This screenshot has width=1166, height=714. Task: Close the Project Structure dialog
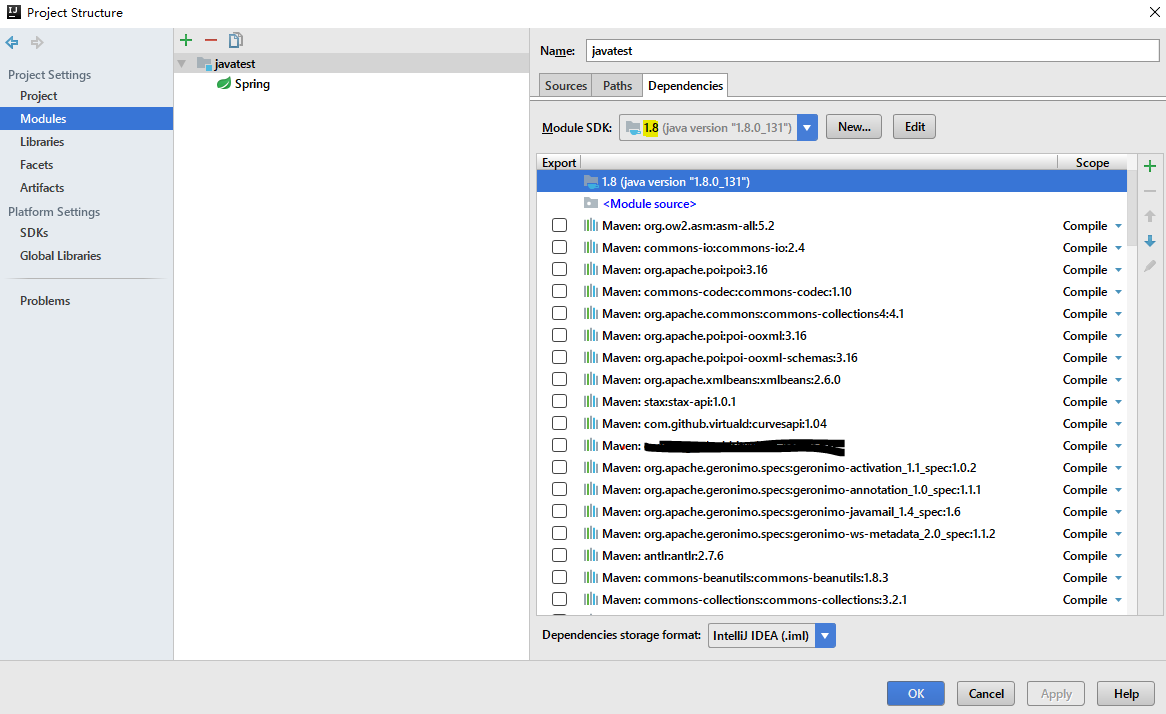(x=1153, y=12)
